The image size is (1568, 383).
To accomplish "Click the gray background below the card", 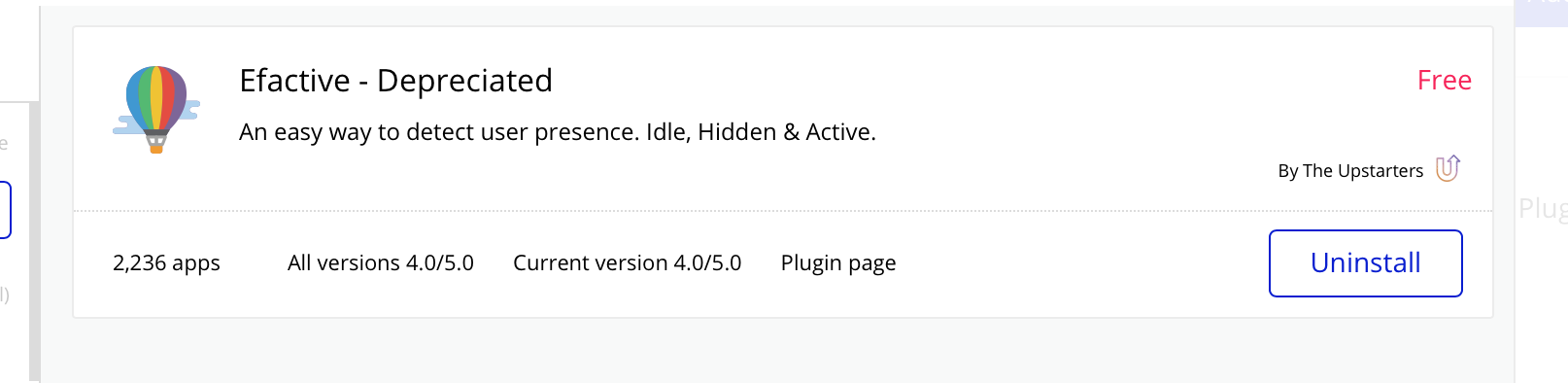I will click(x=777, y=352).
